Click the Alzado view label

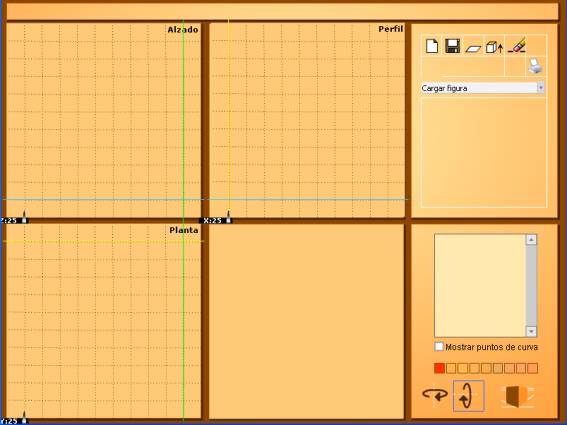183,30
